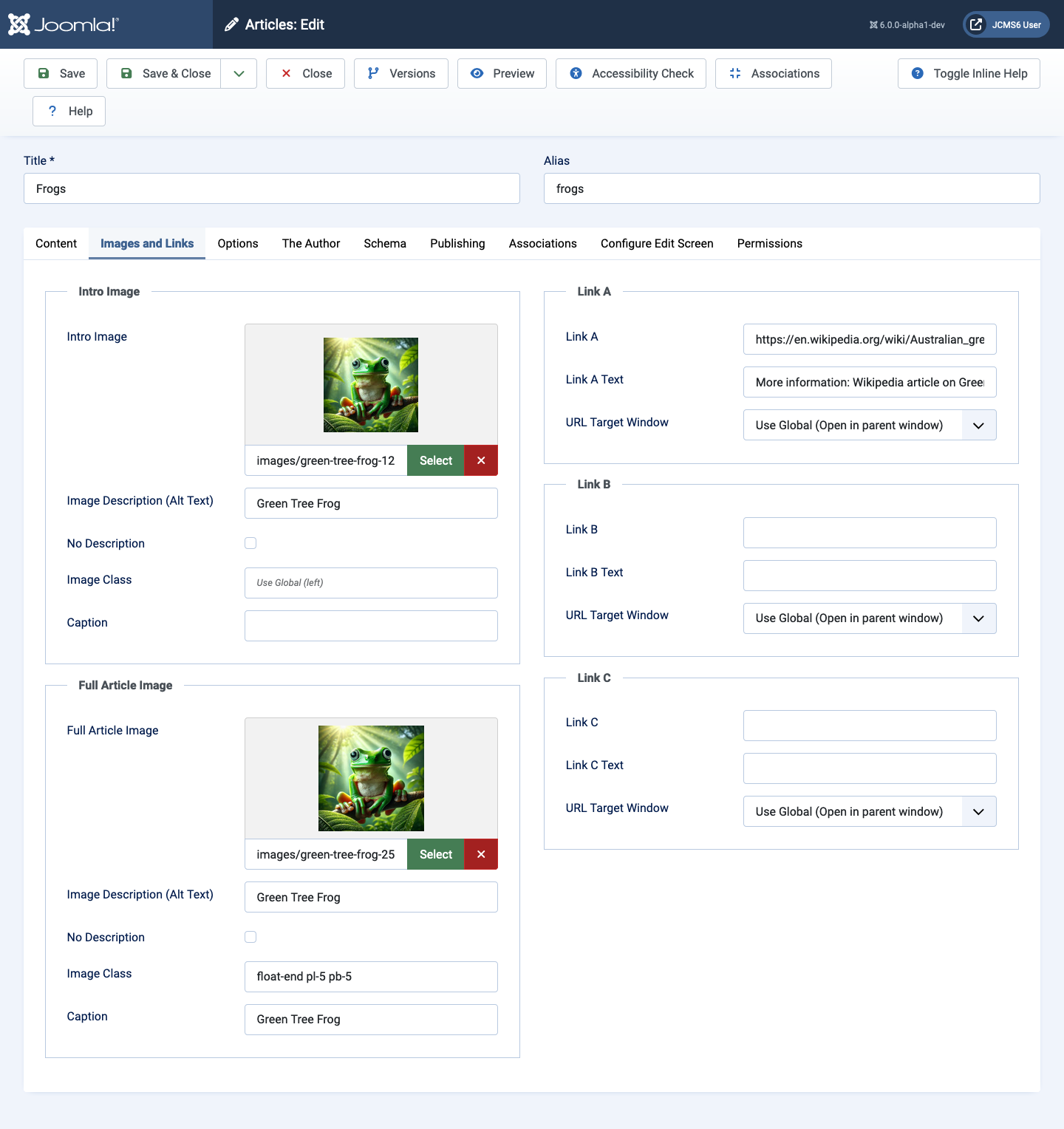Click the Full Article Image frog thumbnail
Image resolution: width=1064 pixels, height=1129 pixels.
[x=371, y=777]
